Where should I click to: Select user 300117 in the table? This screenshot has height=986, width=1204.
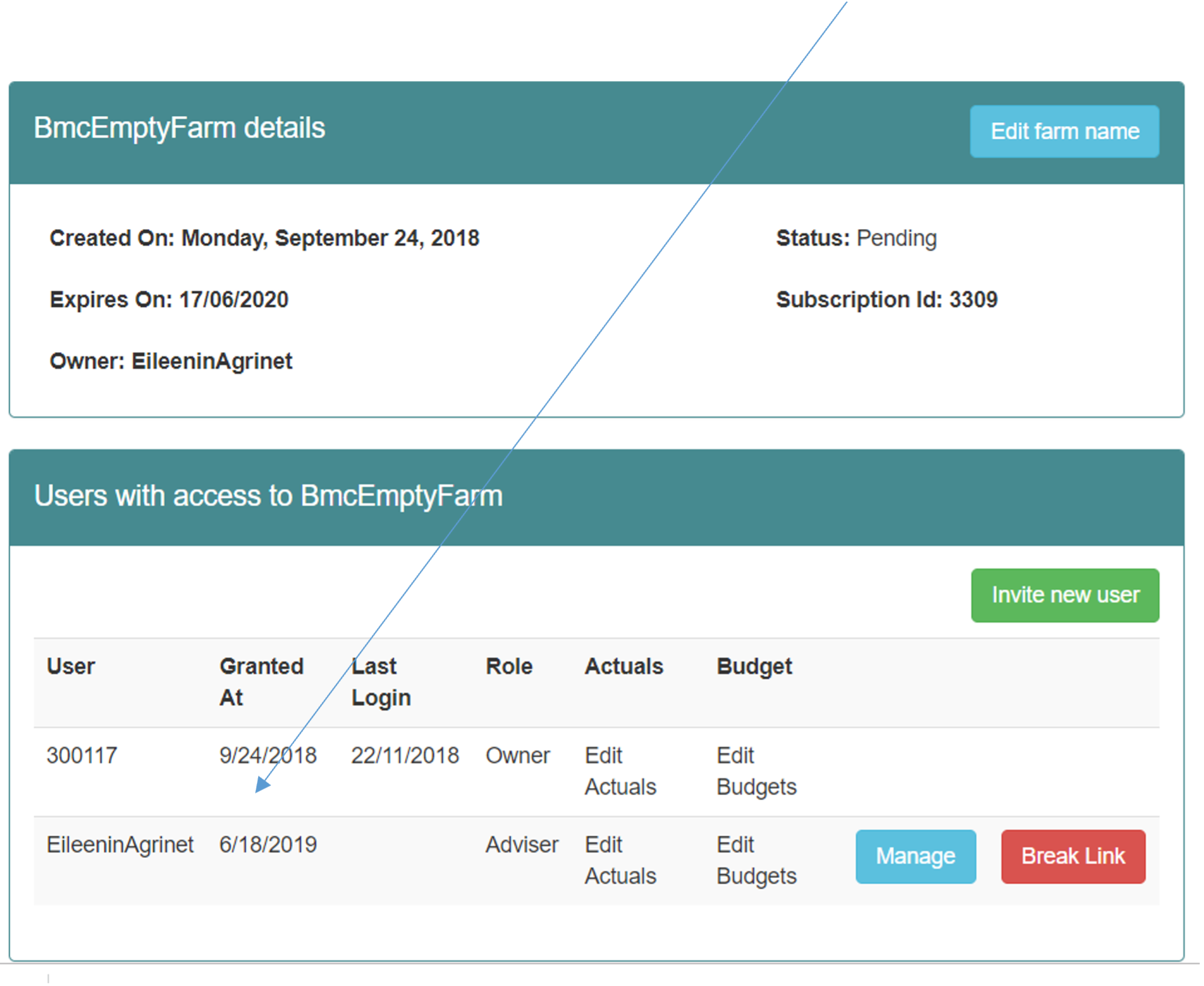[x=82, y=755]
